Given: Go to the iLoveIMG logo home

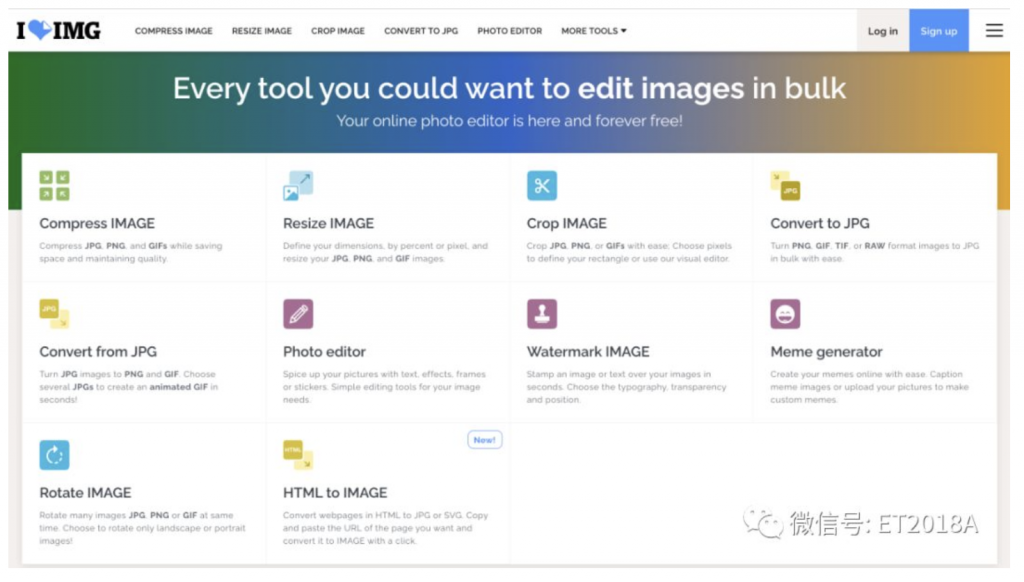Looking at the screenshot, I should tap(58, 31).
